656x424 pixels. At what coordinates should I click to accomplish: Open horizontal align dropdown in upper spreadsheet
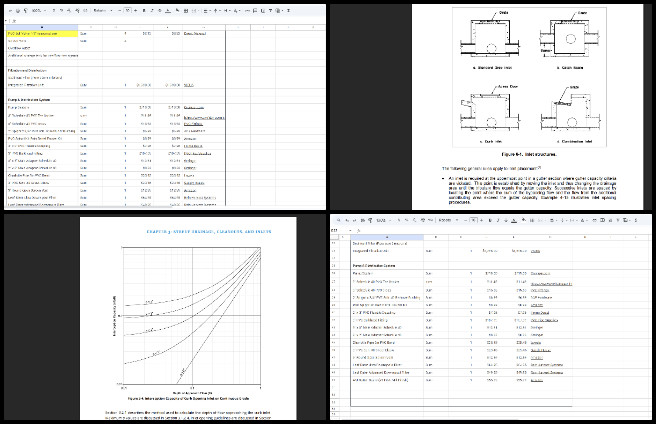tap(206, 10)
